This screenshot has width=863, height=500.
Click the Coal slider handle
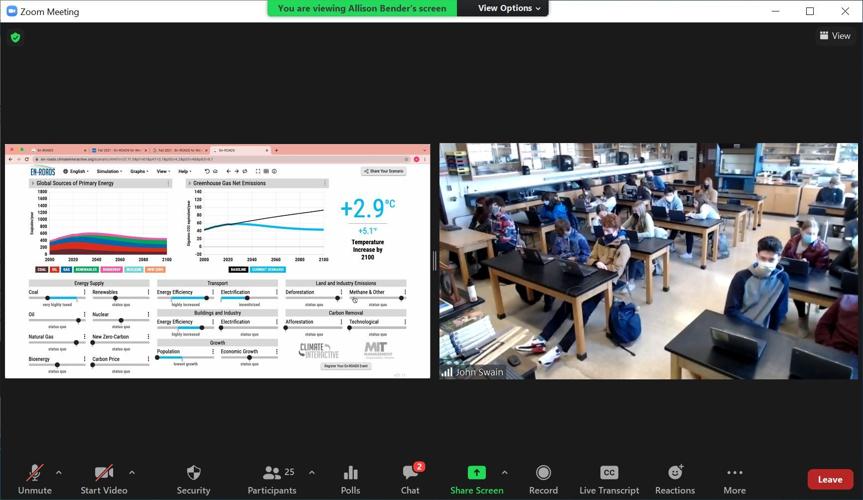coord(47,298)
